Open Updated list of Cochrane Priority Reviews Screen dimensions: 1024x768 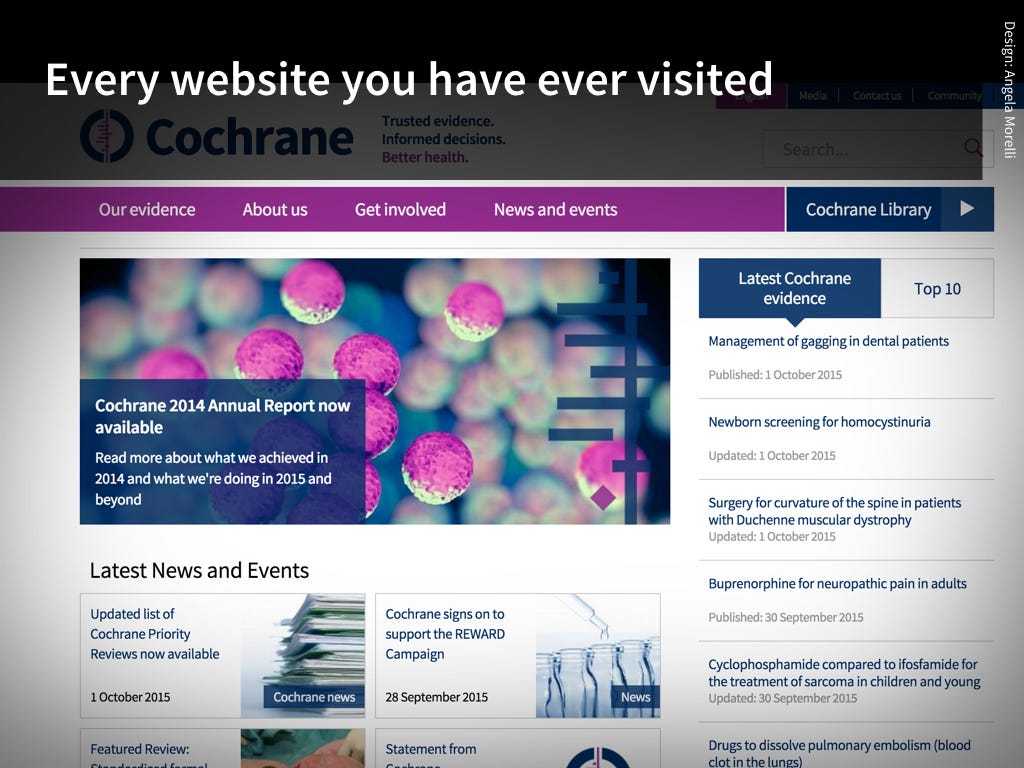[x=155, y=633]
